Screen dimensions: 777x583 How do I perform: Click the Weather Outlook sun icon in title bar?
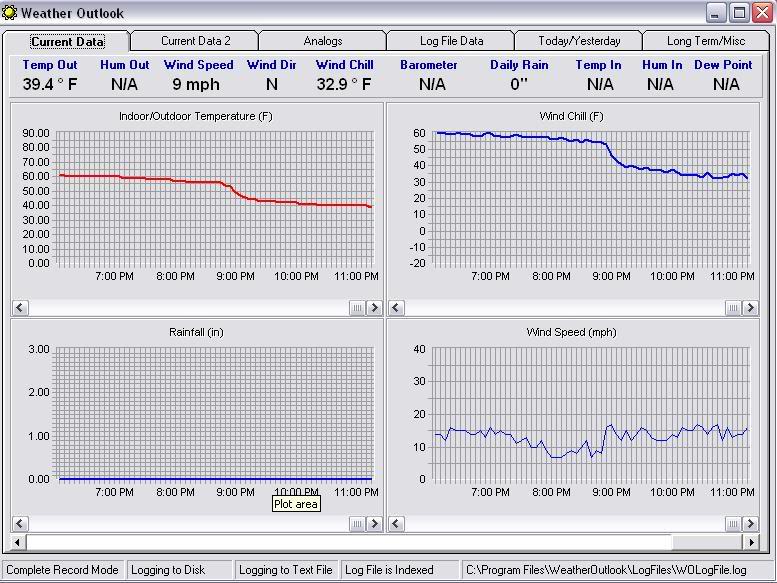pyautogui.click(x=10, y=13)
